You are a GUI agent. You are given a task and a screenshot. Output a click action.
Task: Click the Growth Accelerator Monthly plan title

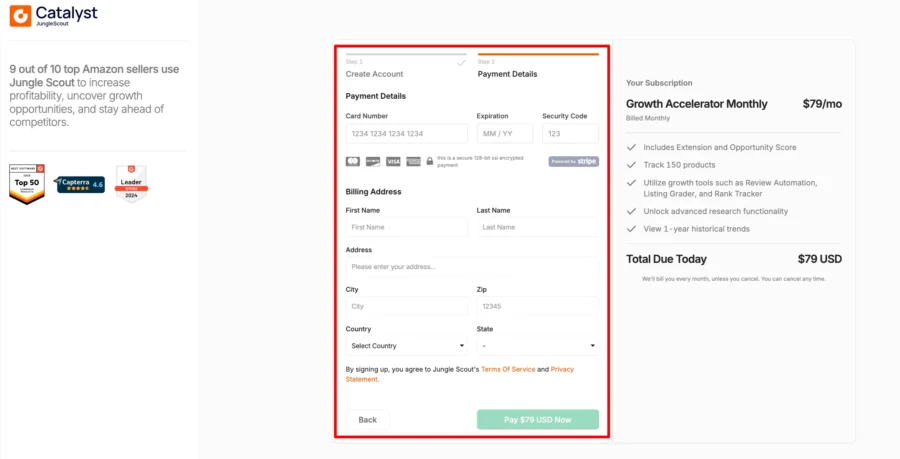696,104
